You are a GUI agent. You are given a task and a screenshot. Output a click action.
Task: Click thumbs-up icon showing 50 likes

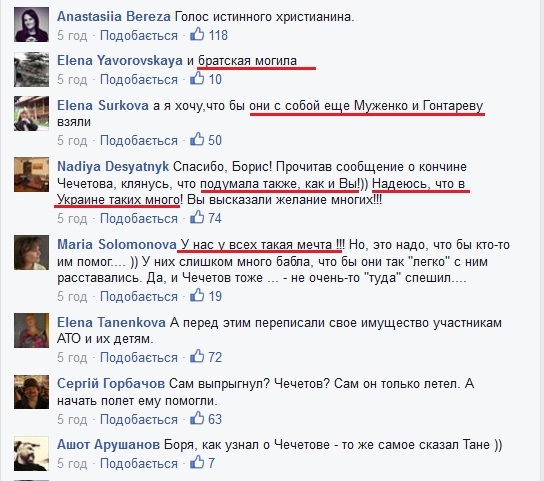[197, 139]
